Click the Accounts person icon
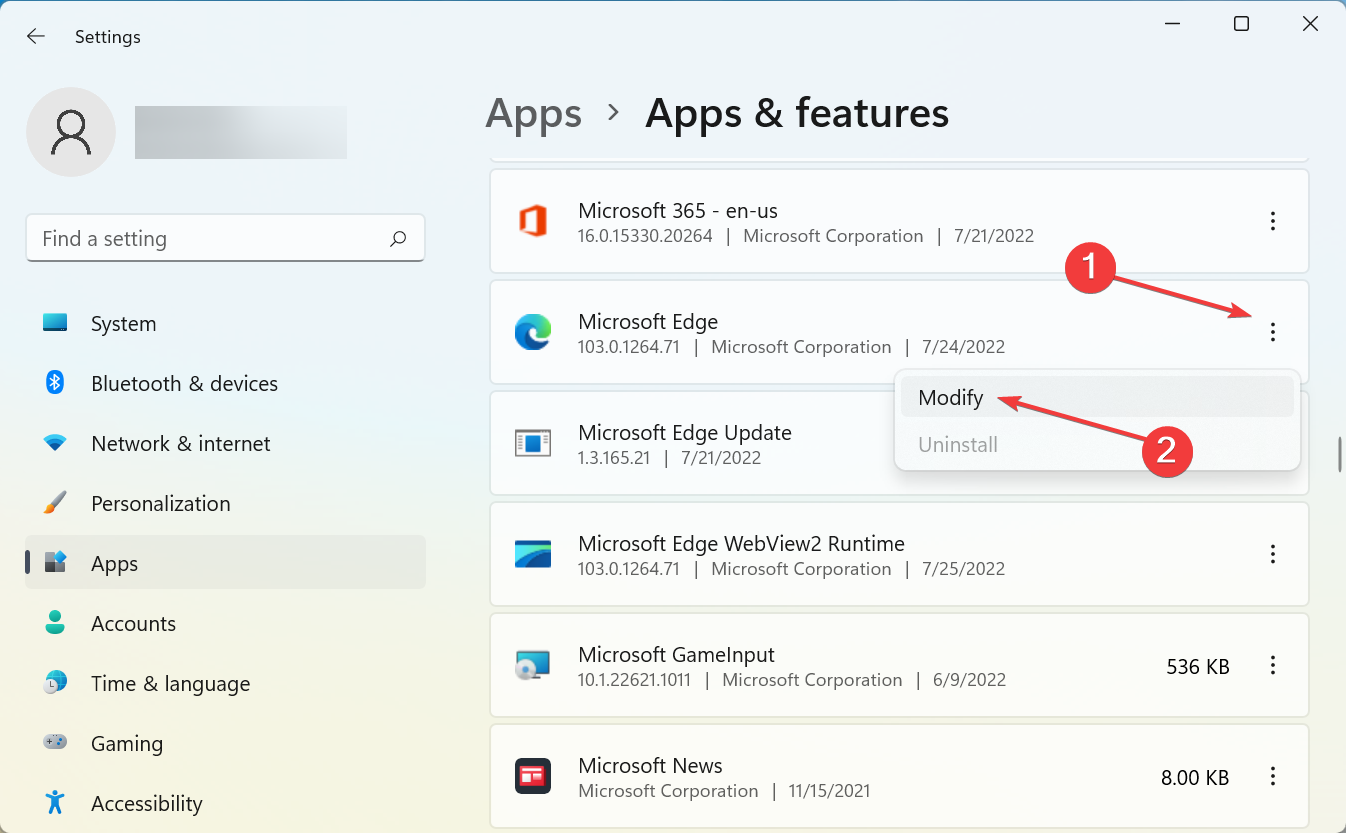 (x=55, y=622)
